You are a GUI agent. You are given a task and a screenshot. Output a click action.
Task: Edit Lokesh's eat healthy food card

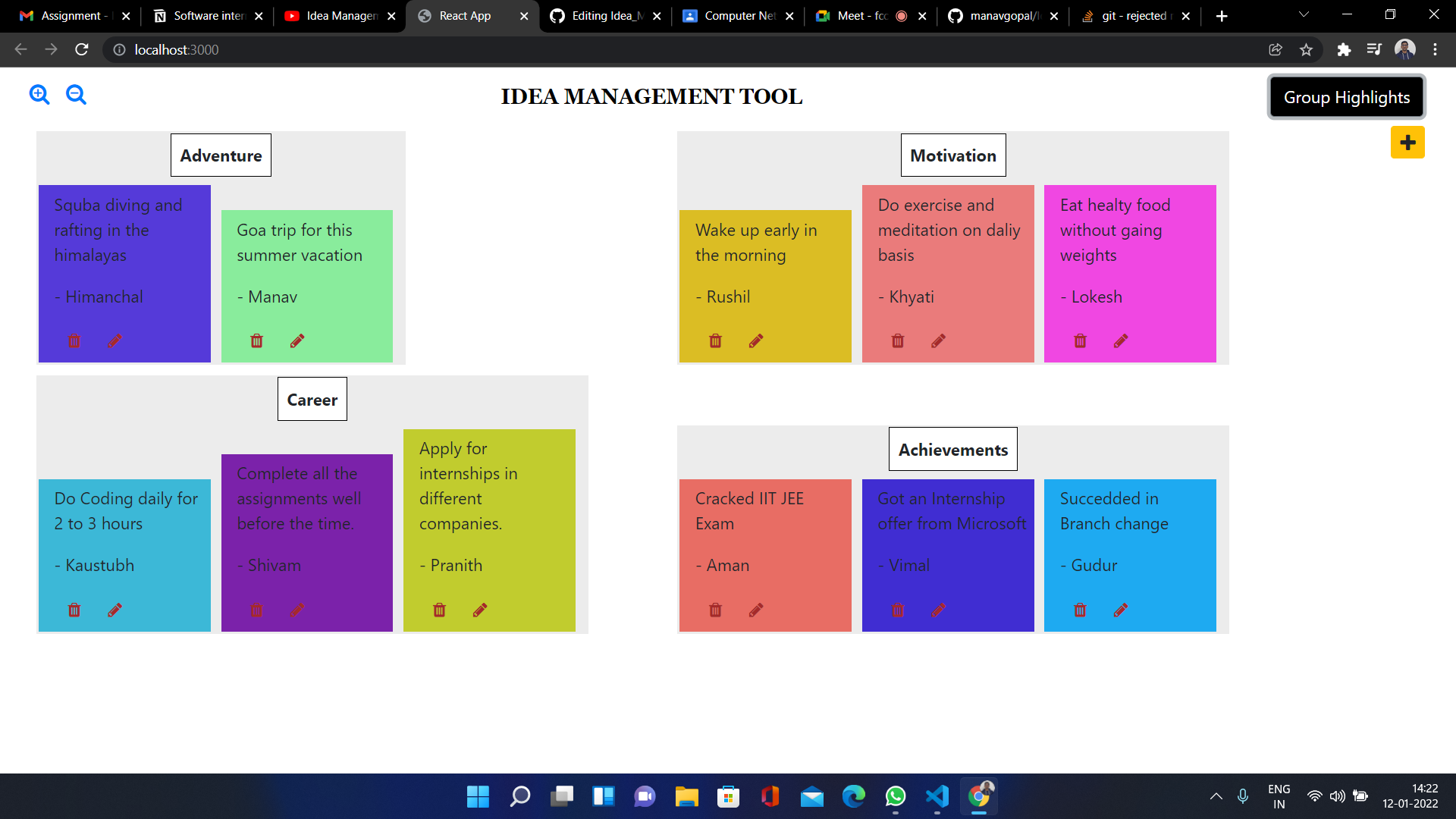pos(1121,340)
